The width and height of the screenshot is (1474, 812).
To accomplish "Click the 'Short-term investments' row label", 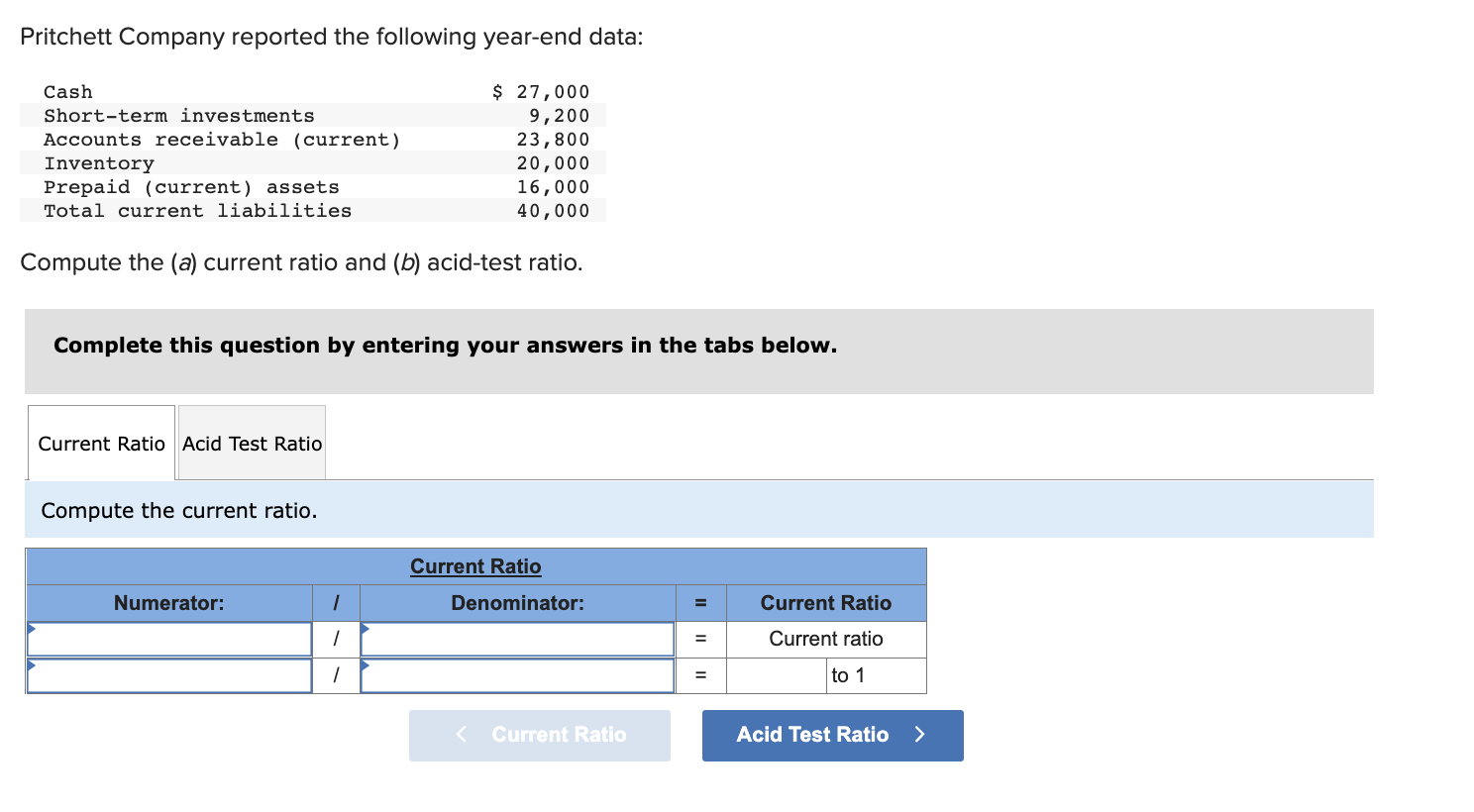I will 179,116.
